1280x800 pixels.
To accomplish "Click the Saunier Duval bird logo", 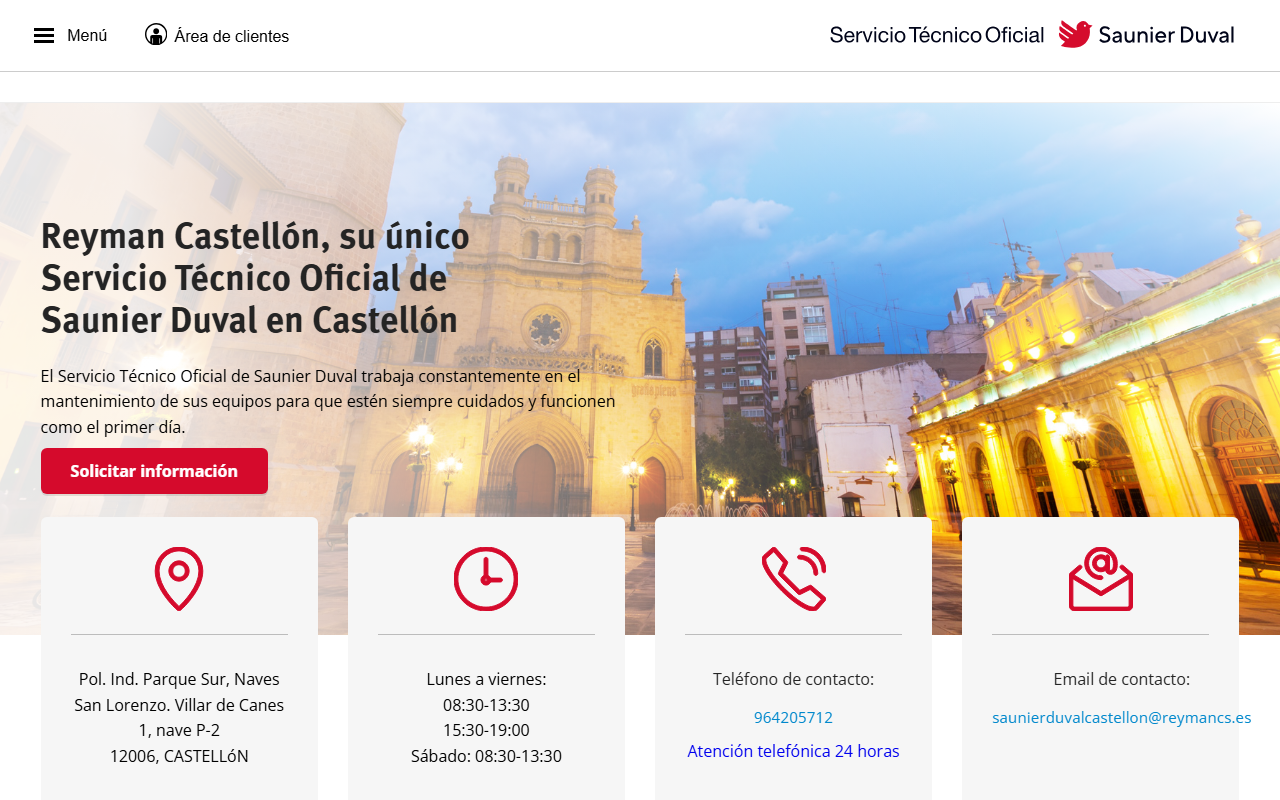I will 1075,34.
